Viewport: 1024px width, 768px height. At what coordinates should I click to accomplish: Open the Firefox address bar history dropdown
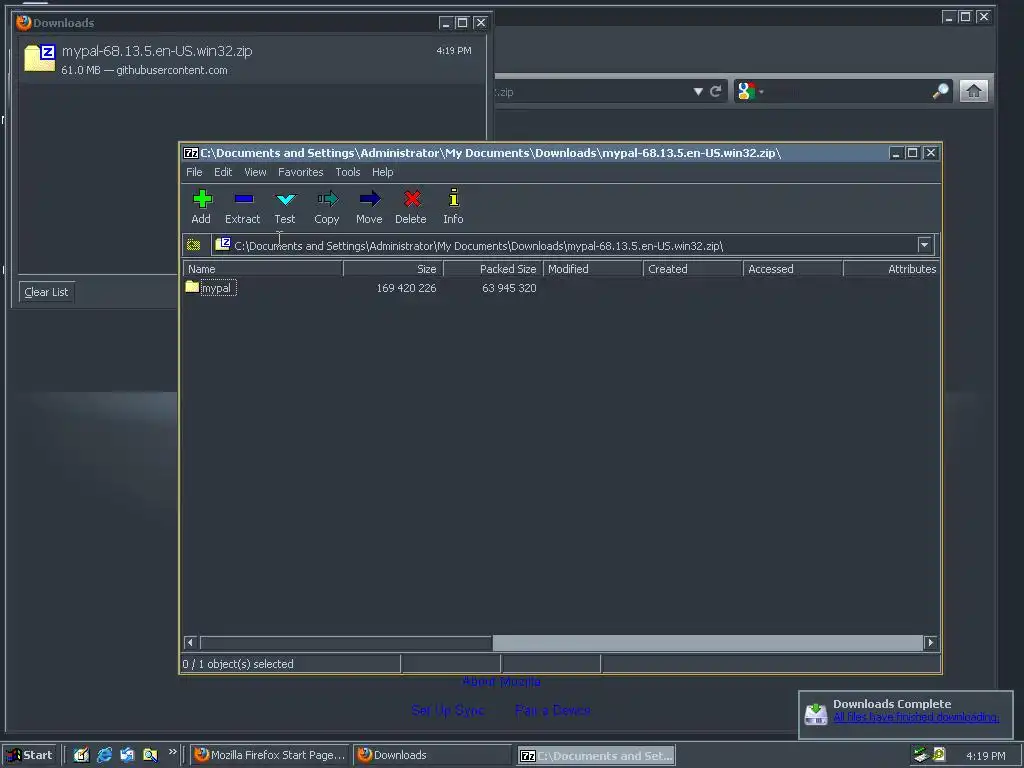(x=698, y=91)
